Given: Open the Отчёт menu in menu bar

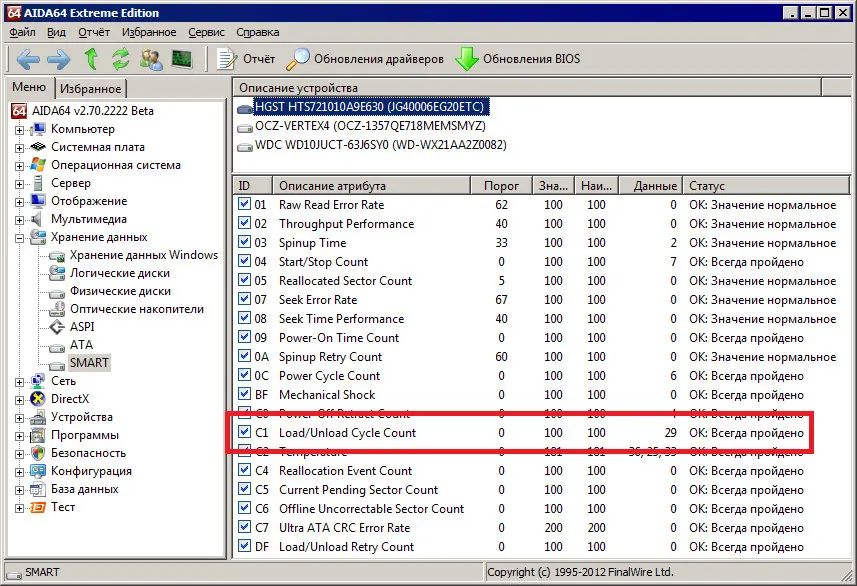Looking at the screenshot, I should (x=94, y=32).
